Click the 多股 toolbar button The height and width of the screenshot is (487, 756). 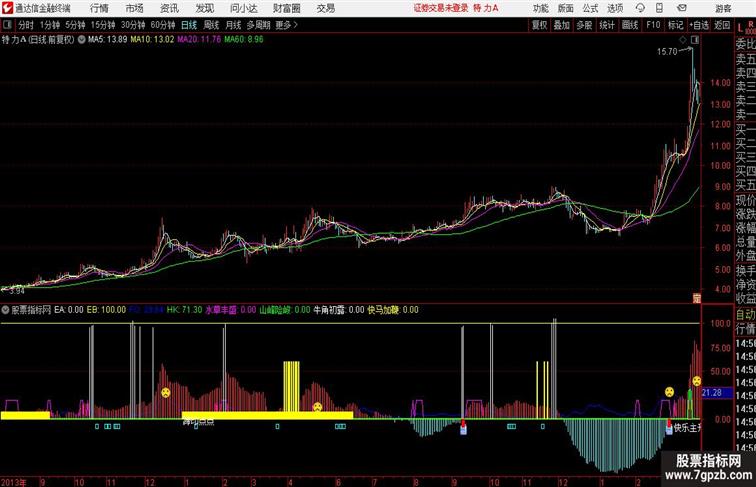click(584, 25)
